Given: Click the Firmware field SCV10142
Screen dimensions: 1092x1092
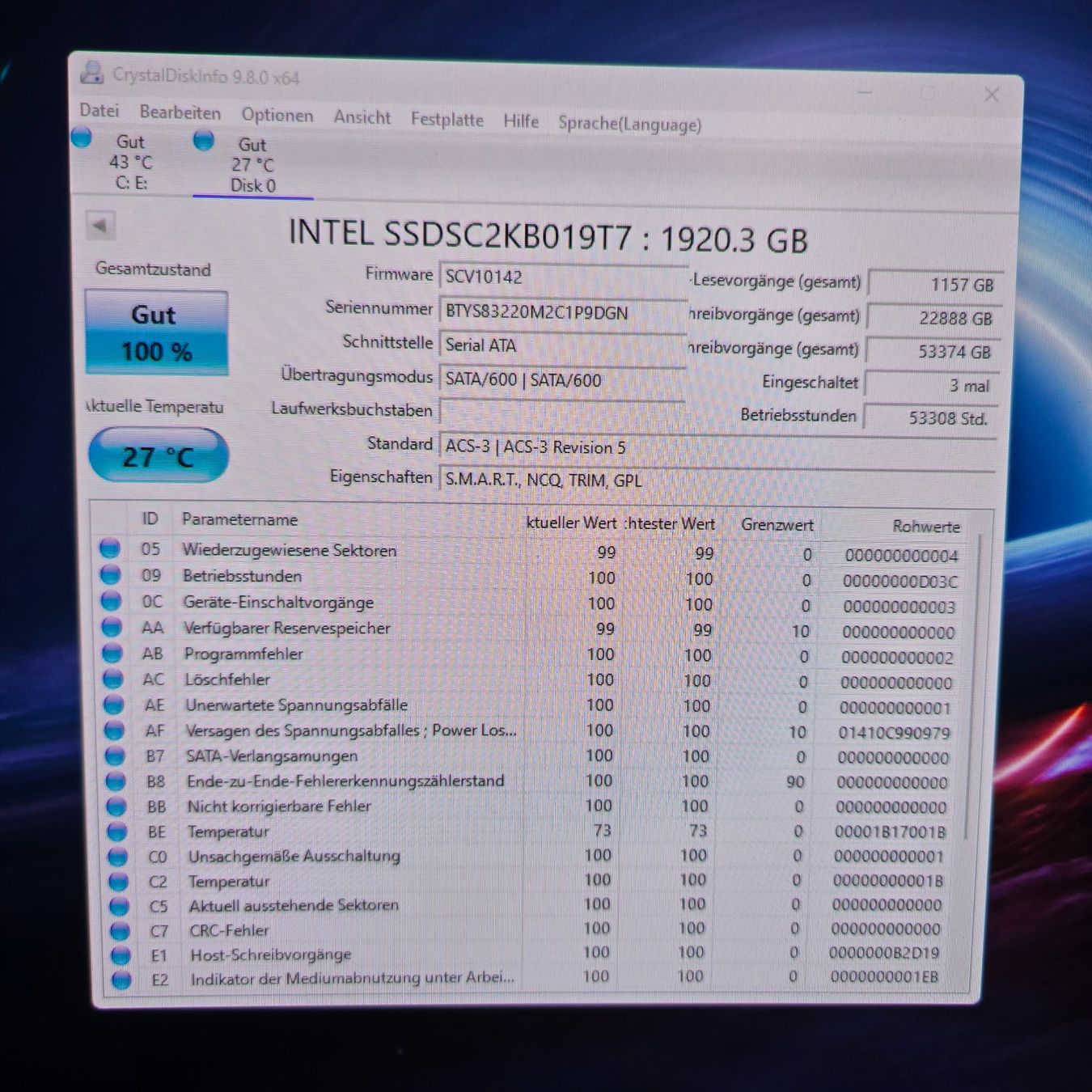Looking at the screenshot, I should 562,277.
